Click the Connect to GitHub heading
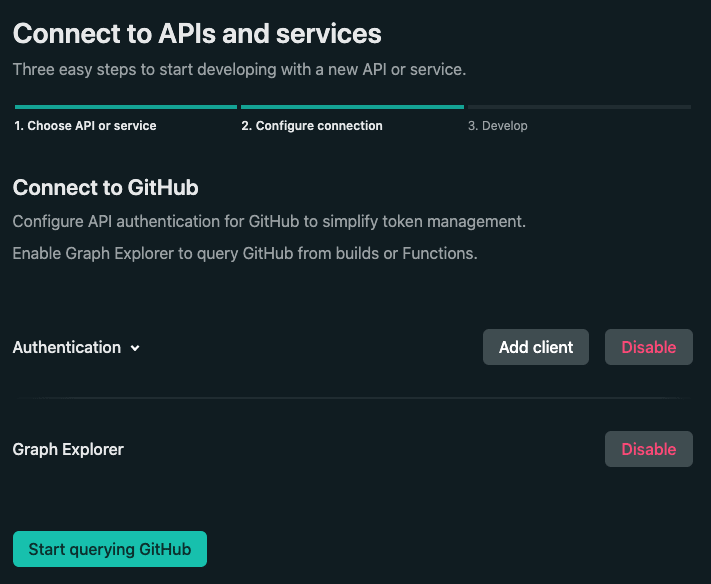Viewport: 711px width, 584px height. click(105, 187)
